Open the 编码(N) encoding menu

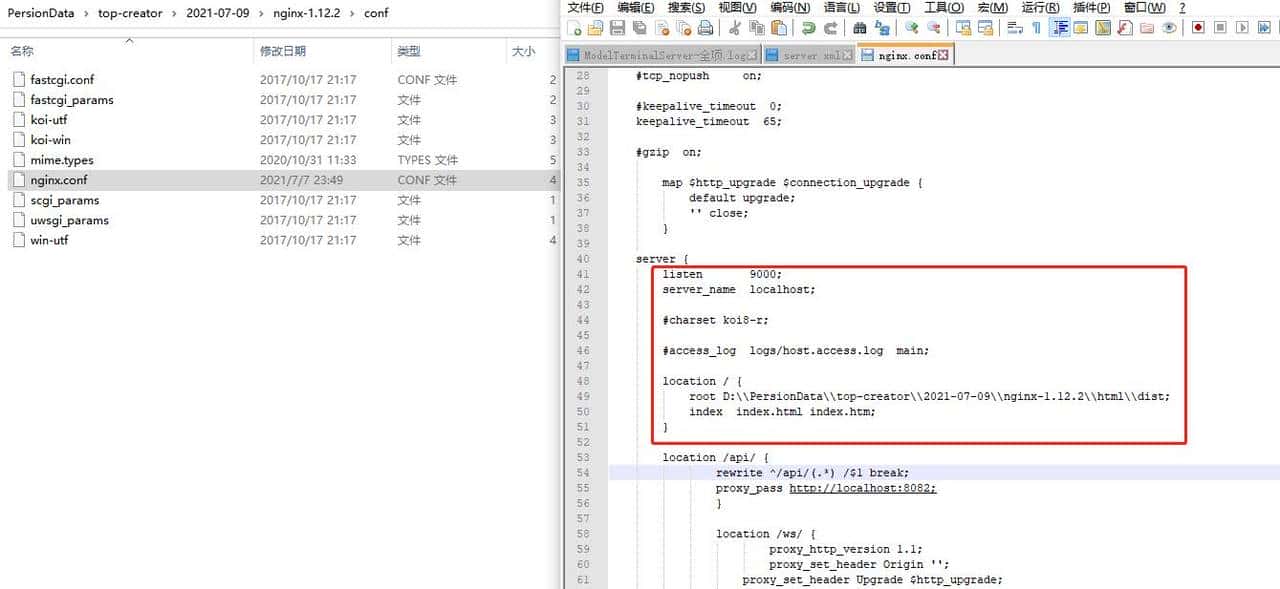[789, 8]
